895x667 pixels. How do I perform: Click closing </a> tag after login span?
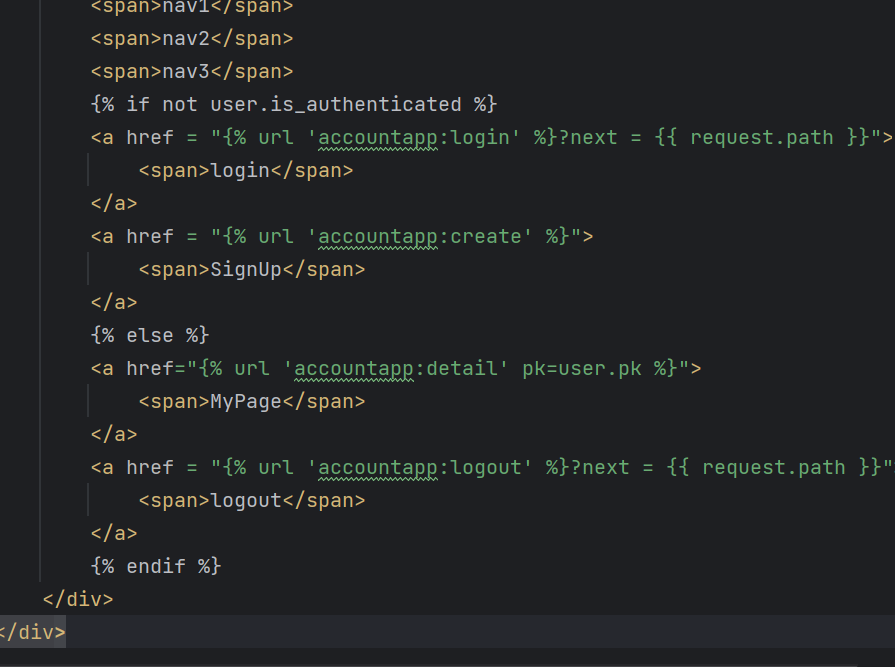(114, 204)
